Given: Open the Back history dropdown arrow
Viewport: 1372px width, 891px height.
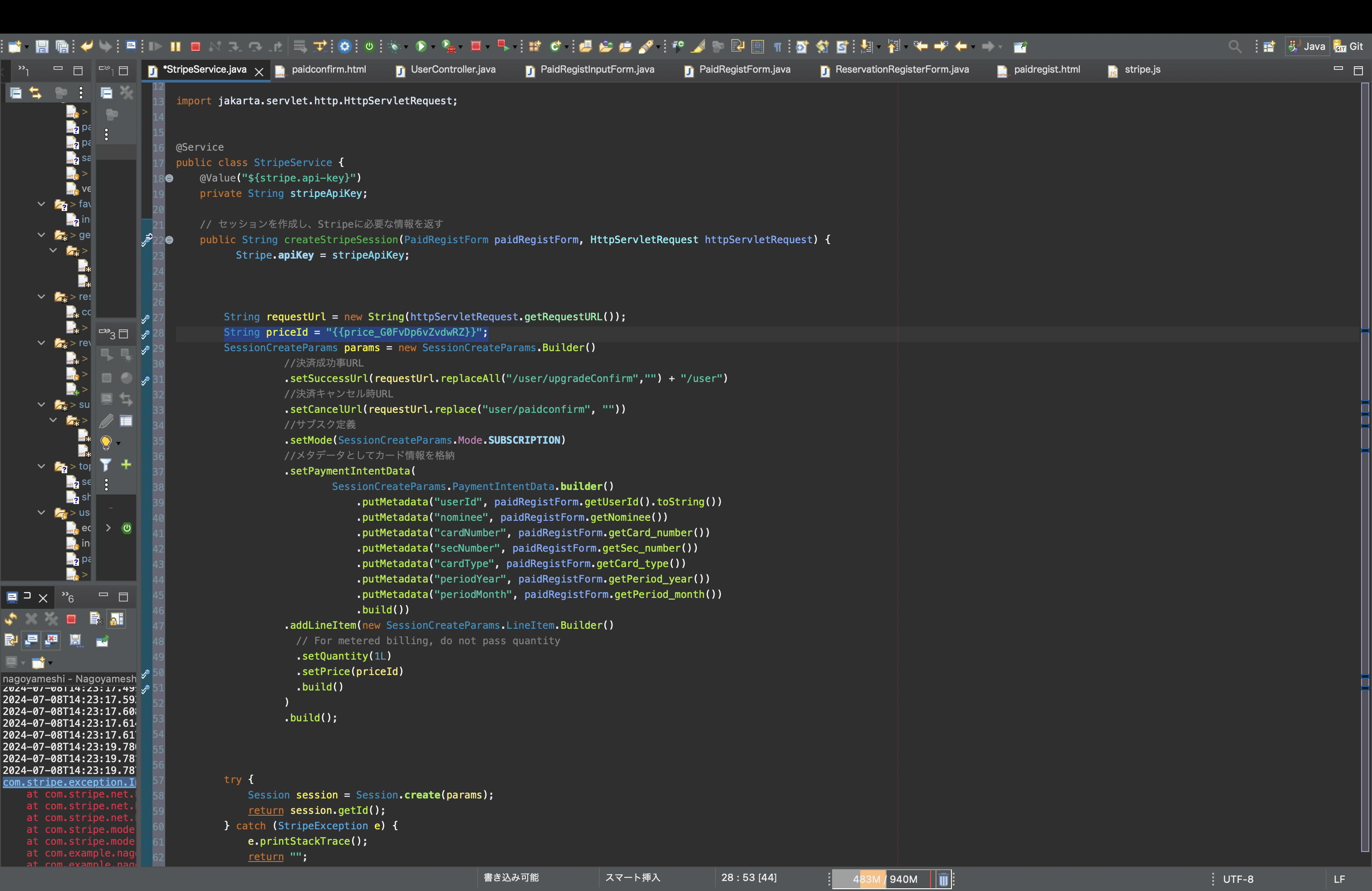Looking at the screenshot, I should (x=973, y=47).
